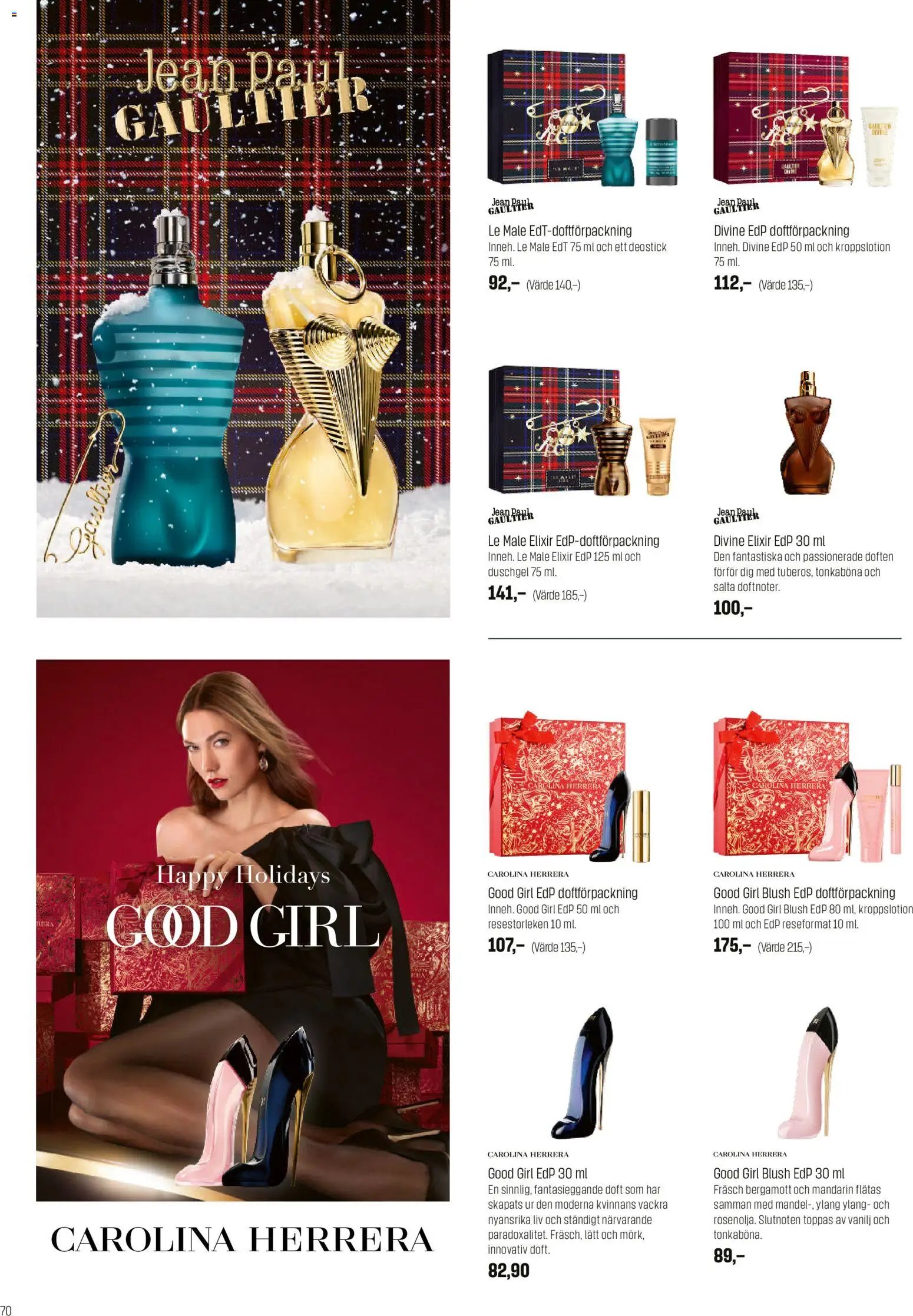Click the large Carolina Herrera heading
913x1316 pixels.
pos(242,1239)
